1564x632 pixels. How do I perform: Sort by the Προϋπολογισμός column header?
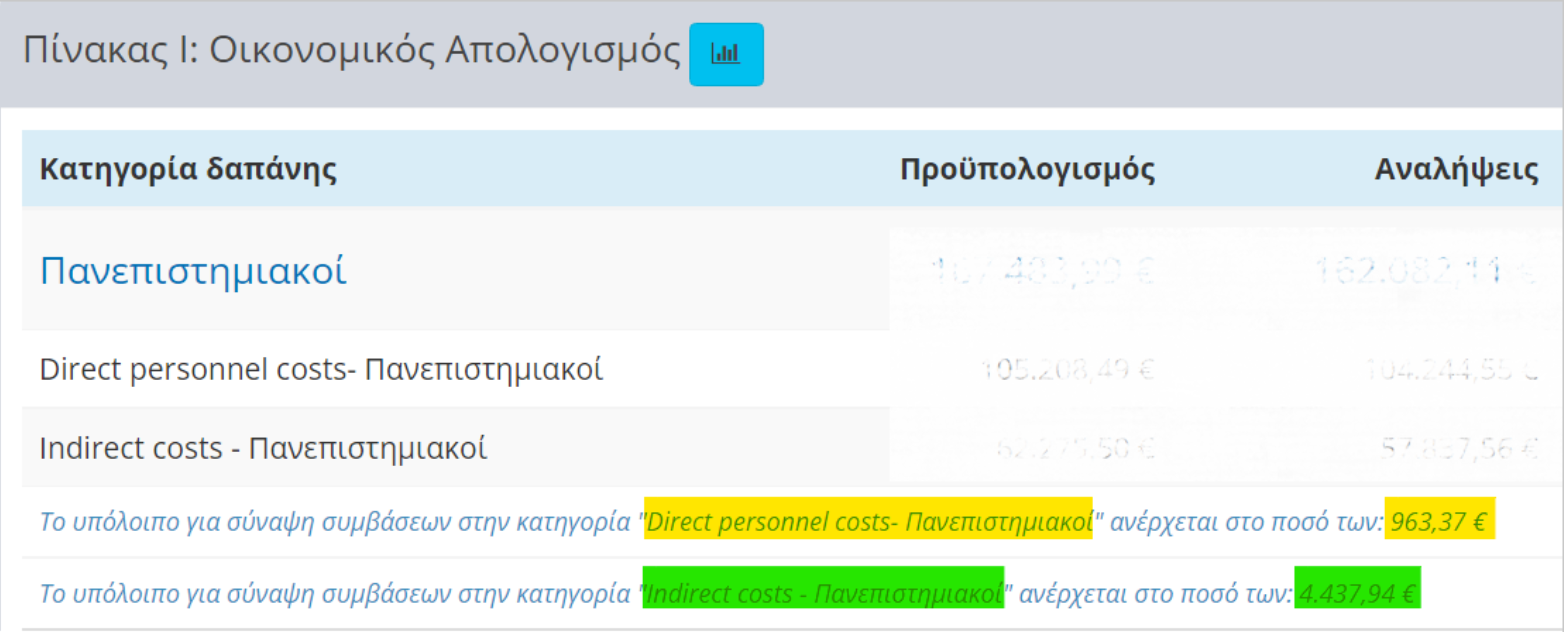pyautogui.click(x=1032, y=168)
